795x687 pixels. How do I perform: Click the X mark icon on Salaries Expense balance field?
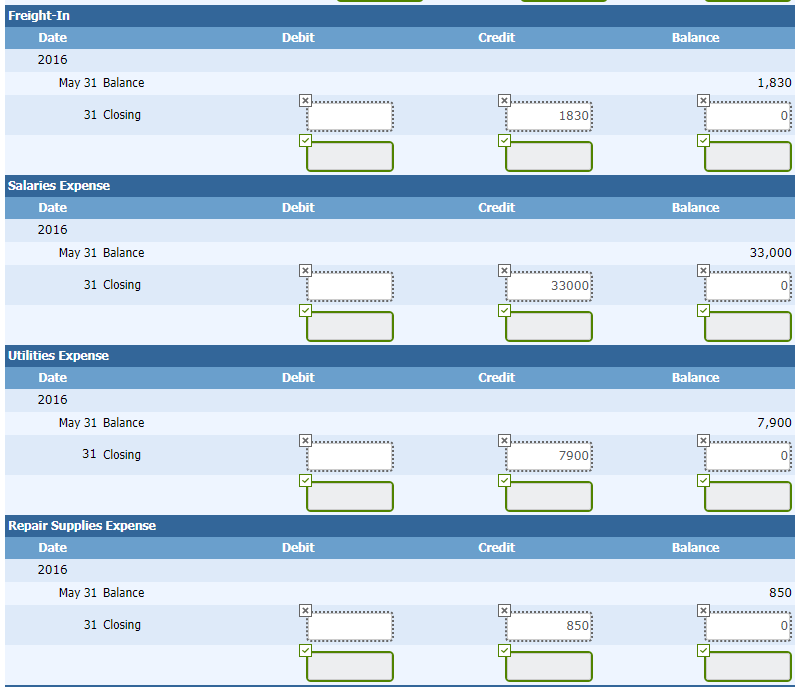pos(703,270)
